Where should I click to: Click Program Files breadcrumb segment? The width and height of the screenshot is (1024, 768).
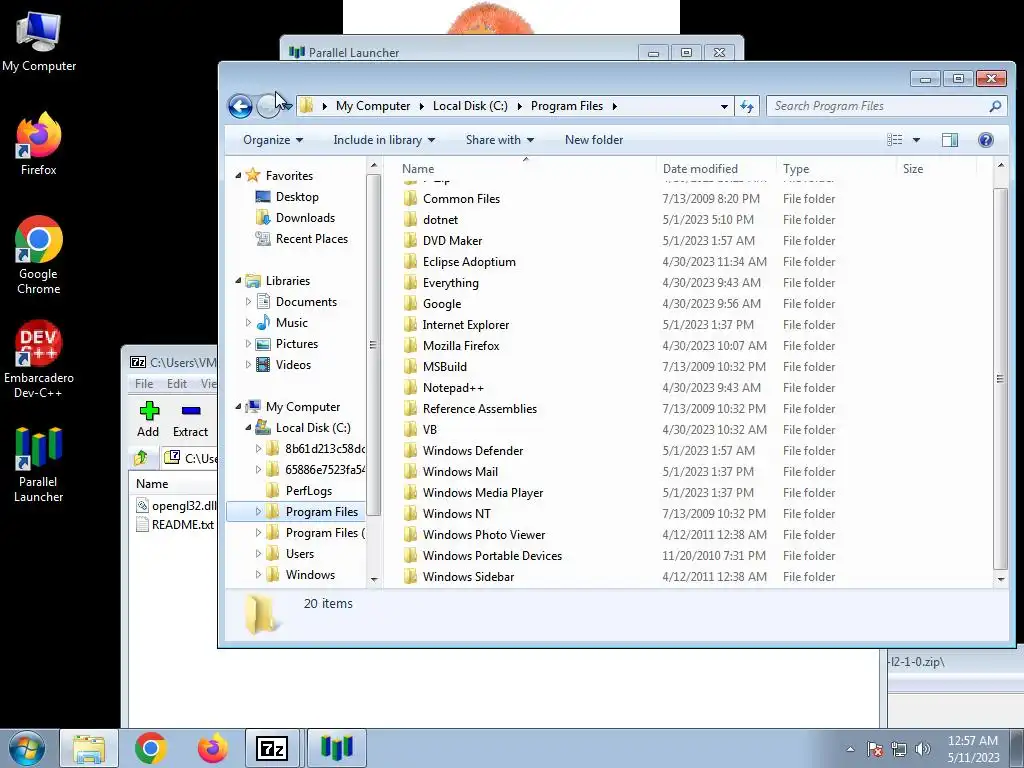point(567,106)
